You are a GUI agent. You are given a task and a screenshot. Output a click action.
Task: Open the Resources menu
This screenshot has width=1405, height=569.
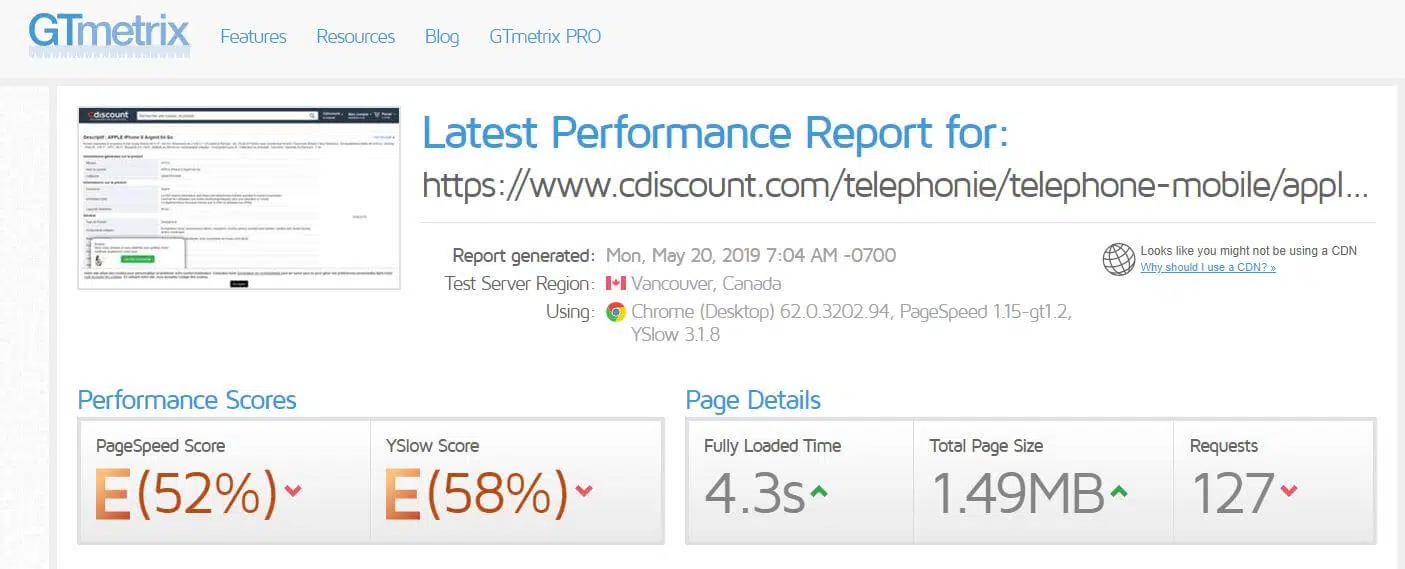coord(355,37)
